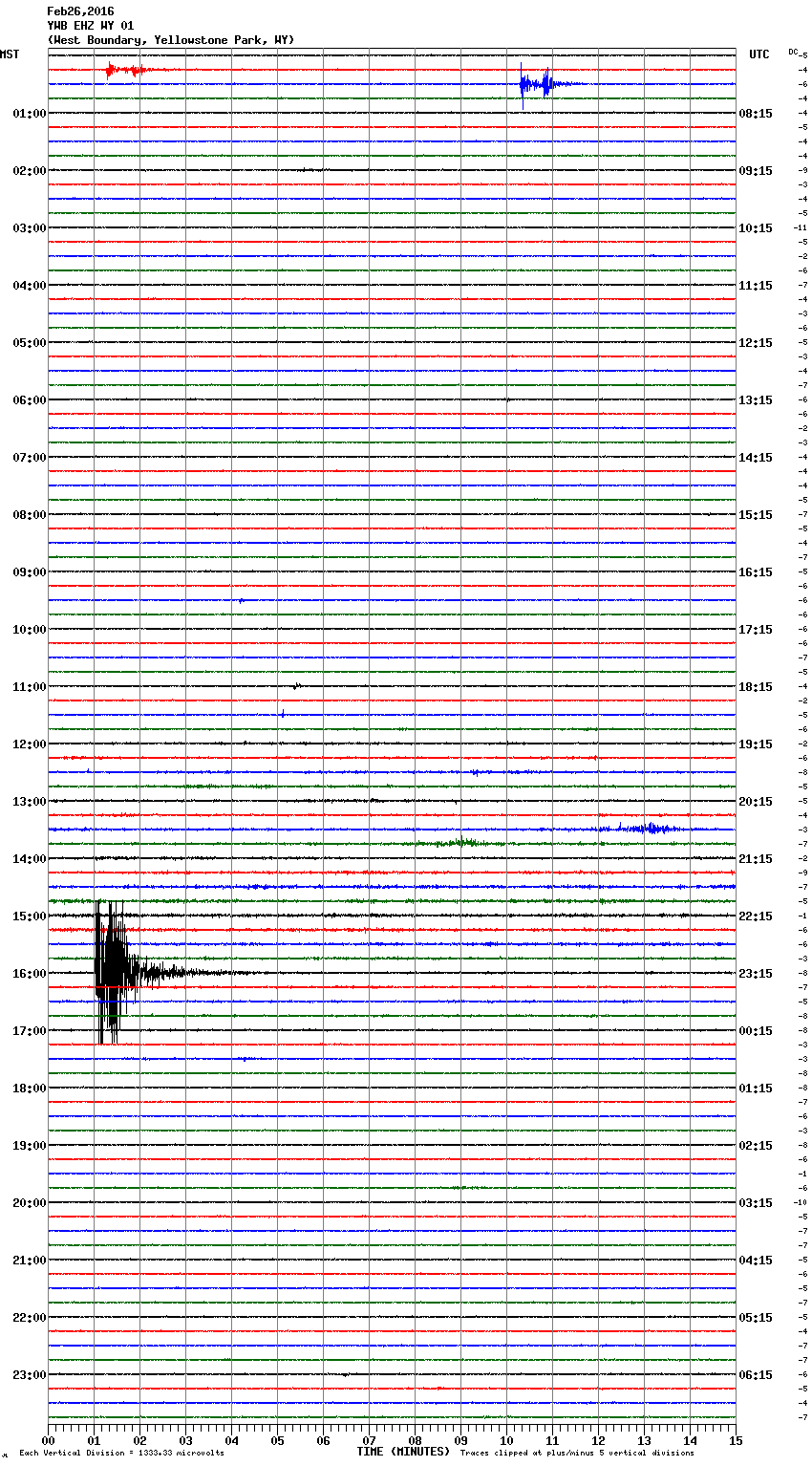Click the 05 minute axis tick label

[x=277, y=1440]
